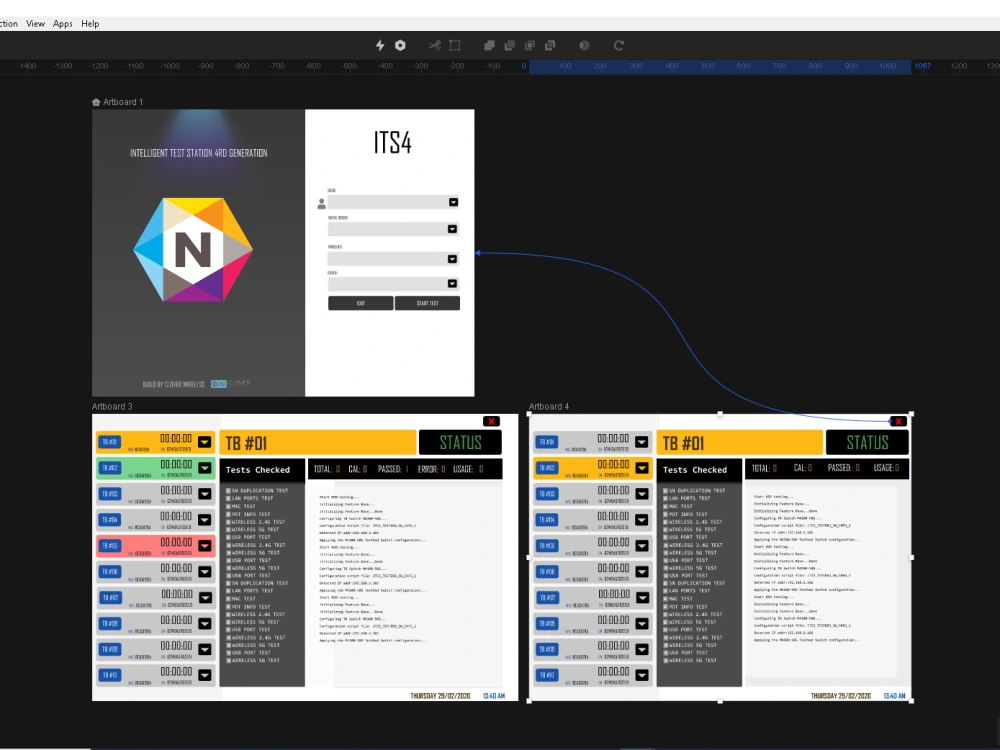Viewport: 1000px width, 750px height.
Task: Check first SN DUPLICATION TEST box in Artboard 3
Action: tap(228, 491)
